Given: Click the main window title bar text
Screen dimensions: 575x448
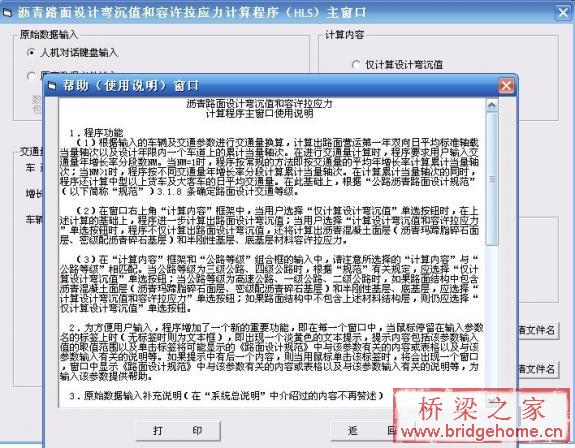Looking at the screenshot, I should click(x=191, y=12).
